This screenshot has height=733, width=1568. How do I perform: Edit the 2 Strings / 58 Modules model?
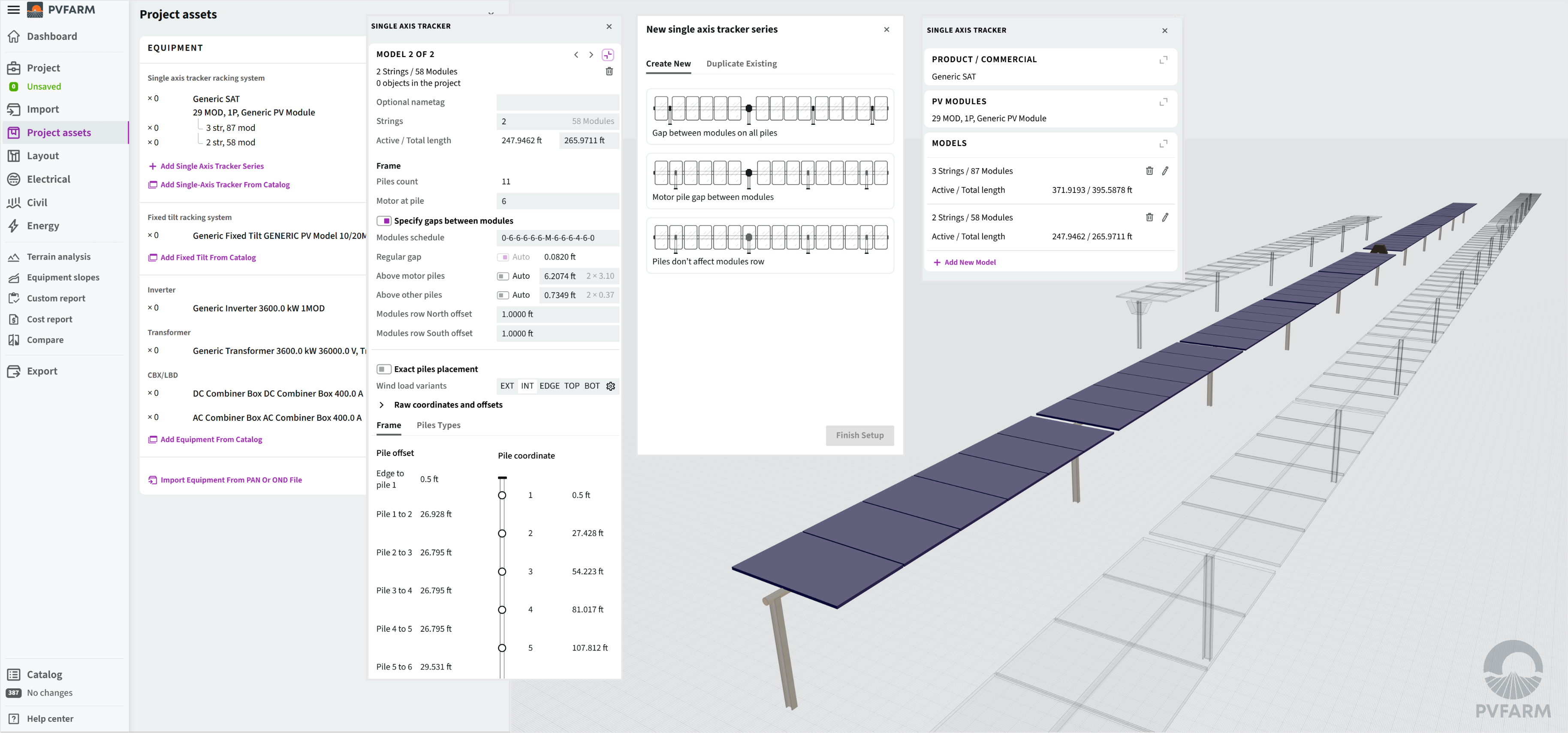click(1165, 217)
